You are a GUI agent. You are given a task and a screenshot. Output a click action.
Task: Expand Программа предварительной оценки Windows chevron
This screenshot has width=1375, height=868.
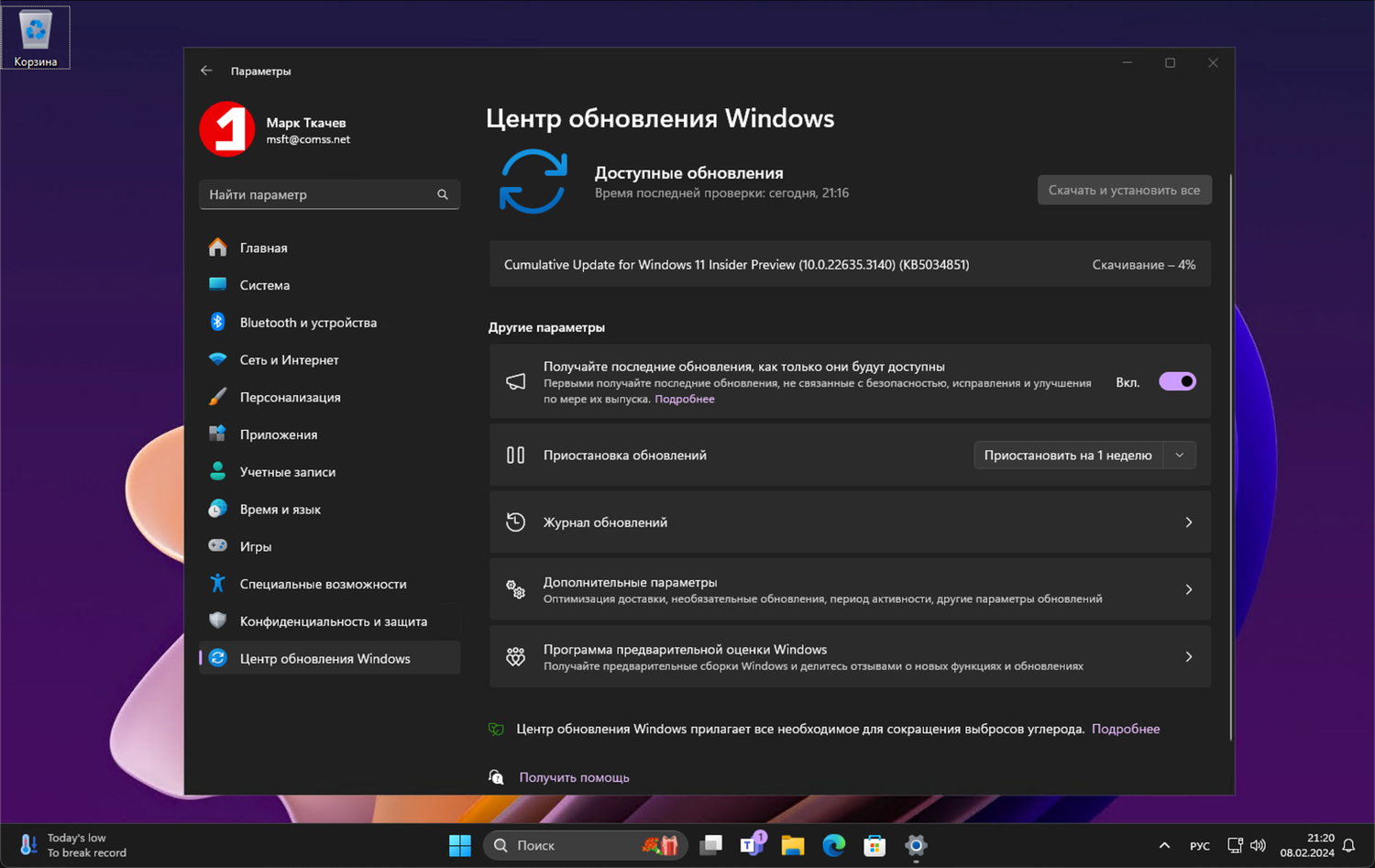(1189, 656)
